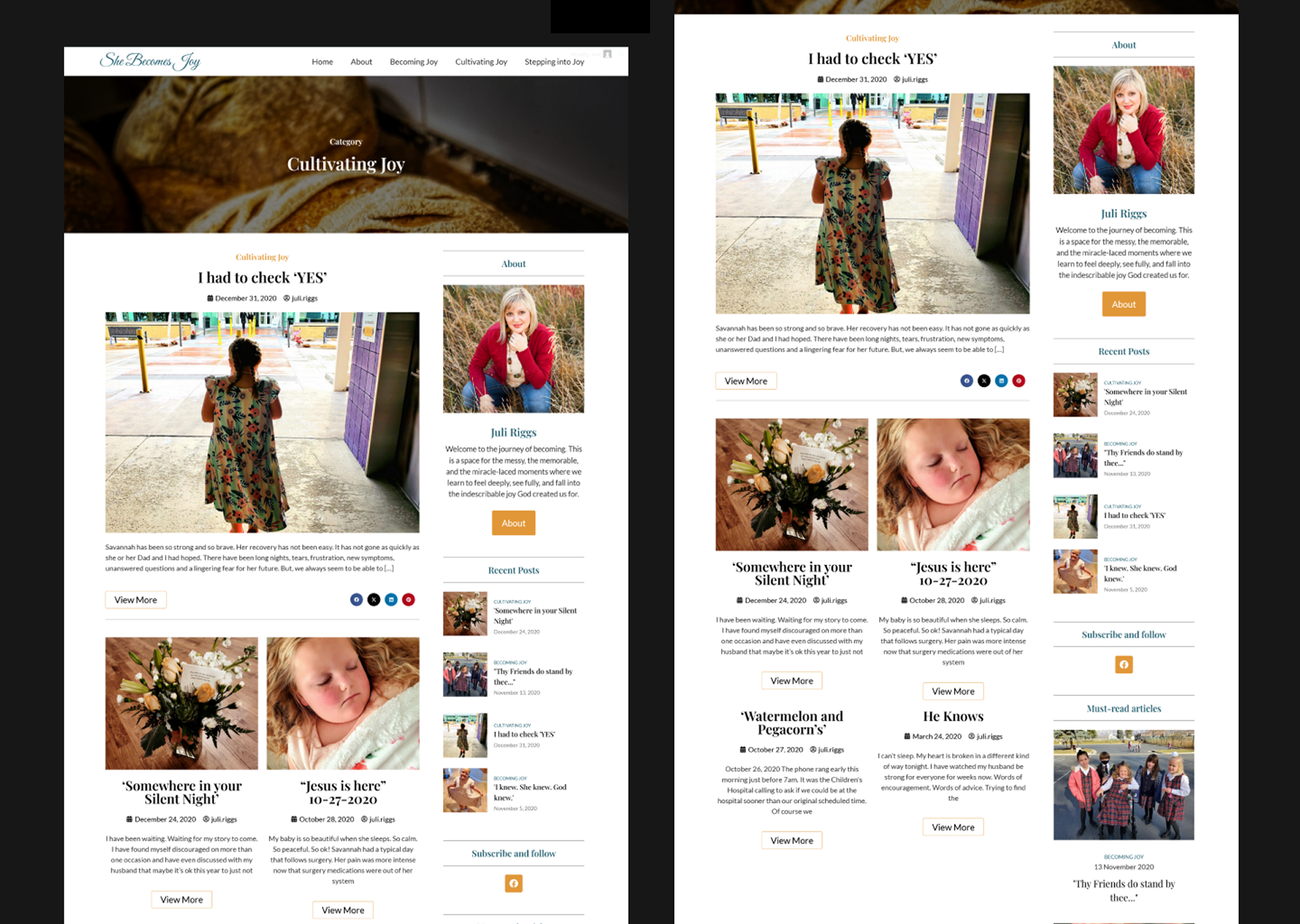Open 'He Knows' post title link
1300x924 pixels.
[x=953, y=716]
